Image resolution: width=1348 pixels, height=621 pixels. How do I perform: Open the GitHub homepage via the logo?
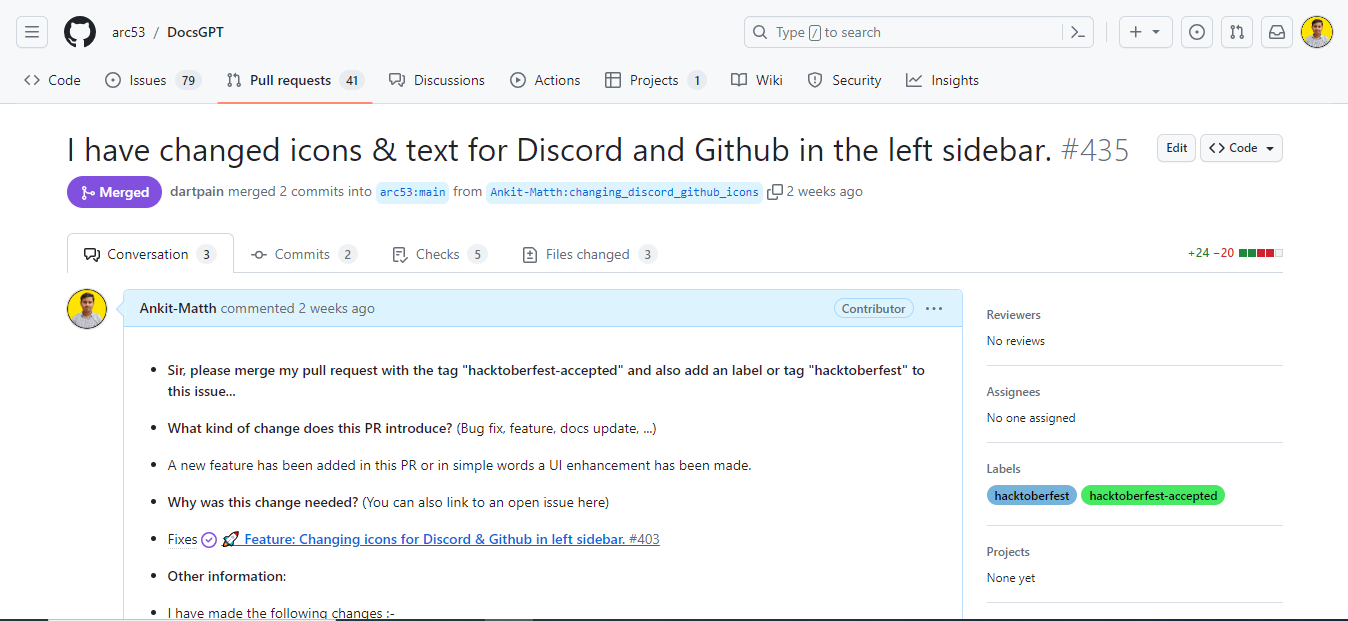tap(80, 31)
